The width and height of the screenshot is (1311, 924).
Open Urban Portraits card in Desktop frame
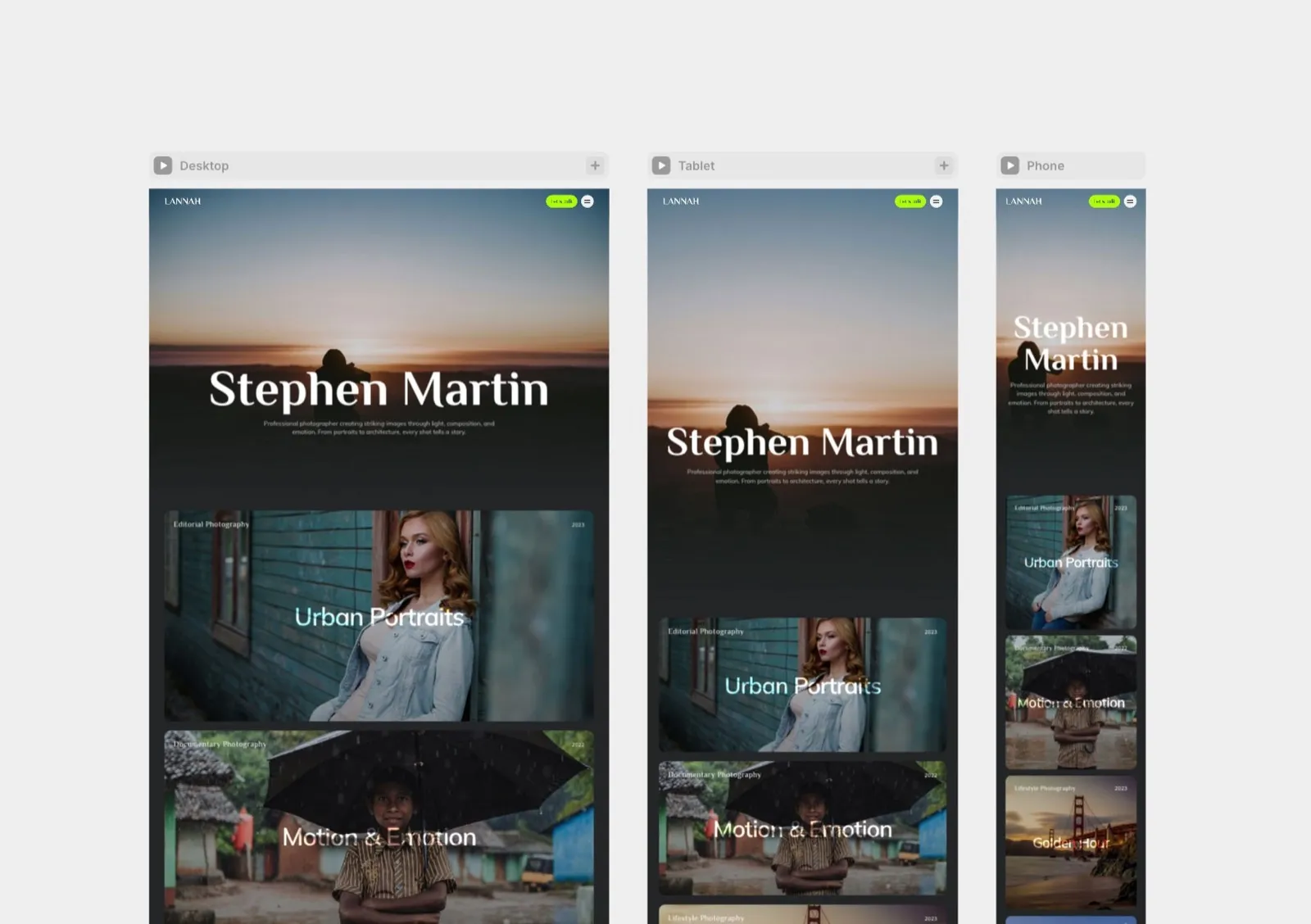tap(379, 616)
